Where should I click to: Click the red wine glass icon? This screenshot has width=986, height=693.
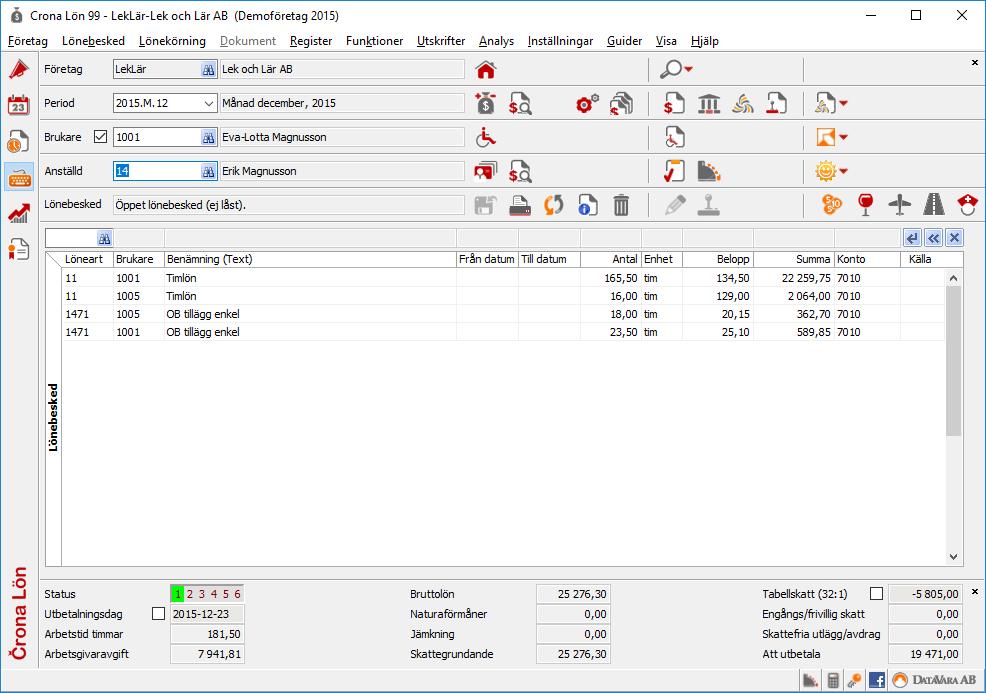[x=865, y=205]
